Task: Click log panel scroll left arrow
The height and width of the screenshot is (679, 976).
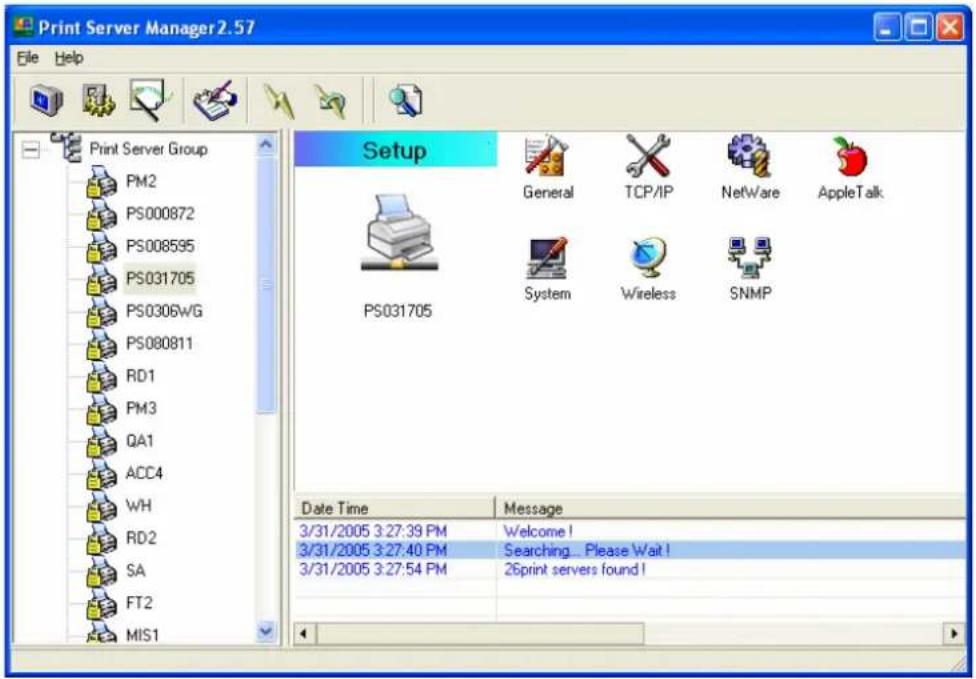Action: (x=304, y=634)
